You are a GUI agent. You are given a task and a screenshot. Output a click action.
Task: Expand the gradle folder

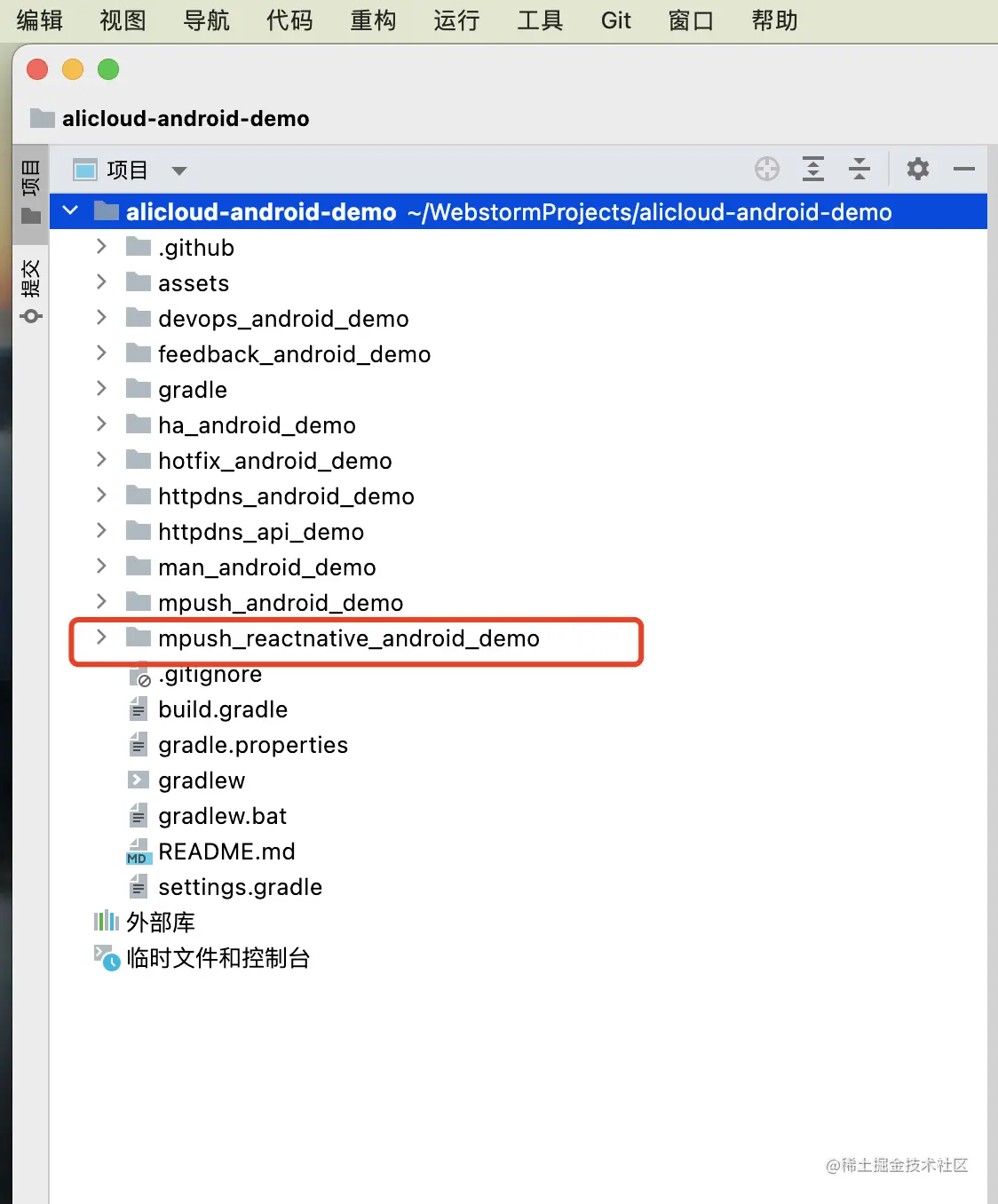click(x=101, y=389)
